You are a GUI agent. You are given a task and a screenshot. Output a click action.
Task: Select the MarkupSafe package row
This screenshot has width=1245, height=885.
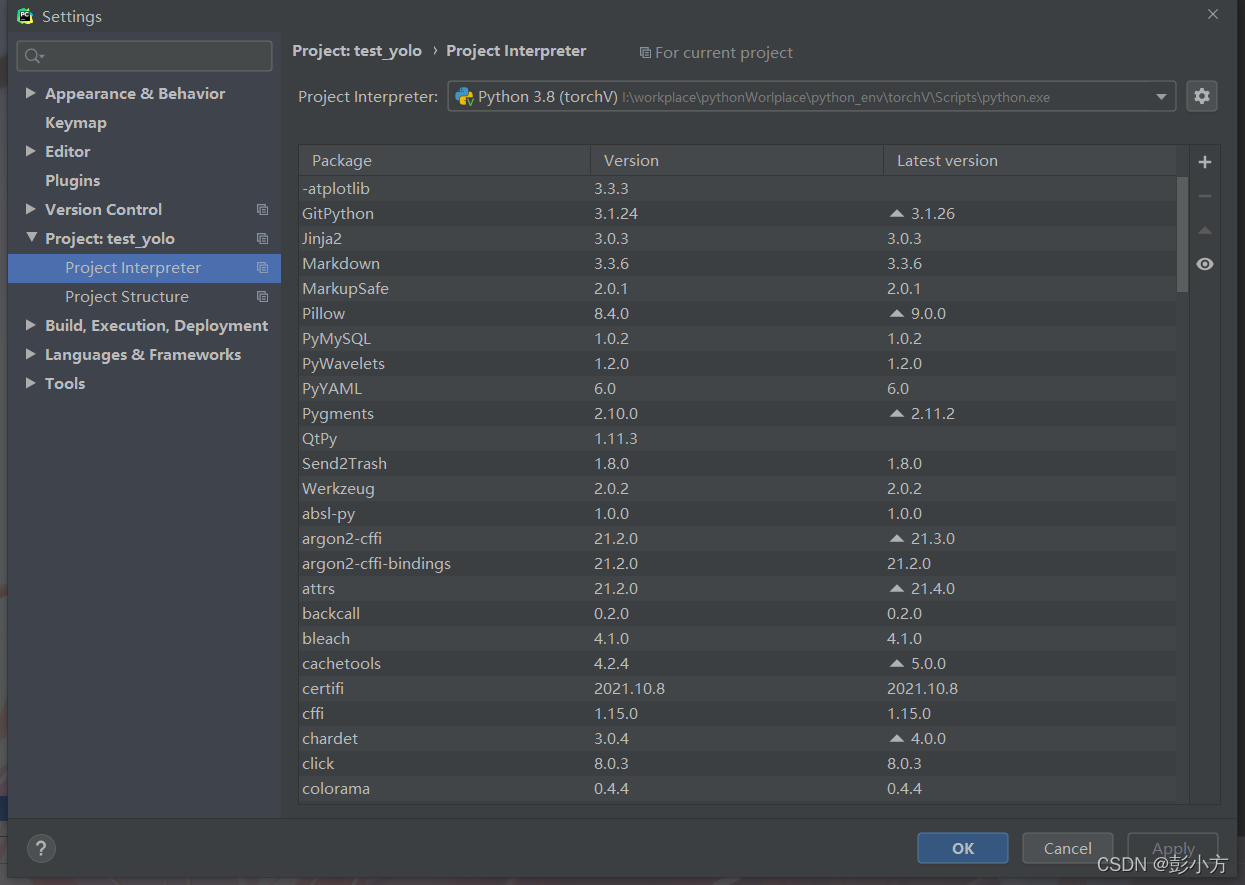[x=738, y=289]
